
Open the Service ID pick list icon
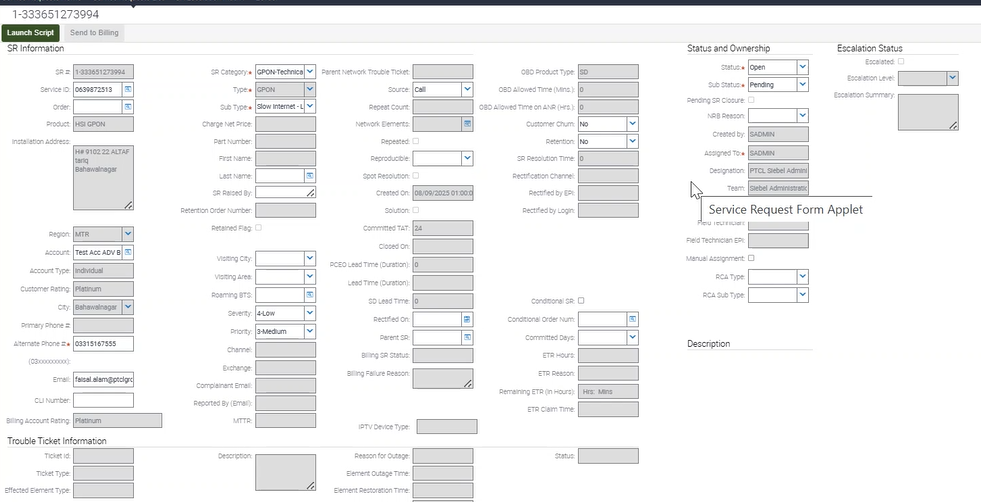(x=128, y=90)
